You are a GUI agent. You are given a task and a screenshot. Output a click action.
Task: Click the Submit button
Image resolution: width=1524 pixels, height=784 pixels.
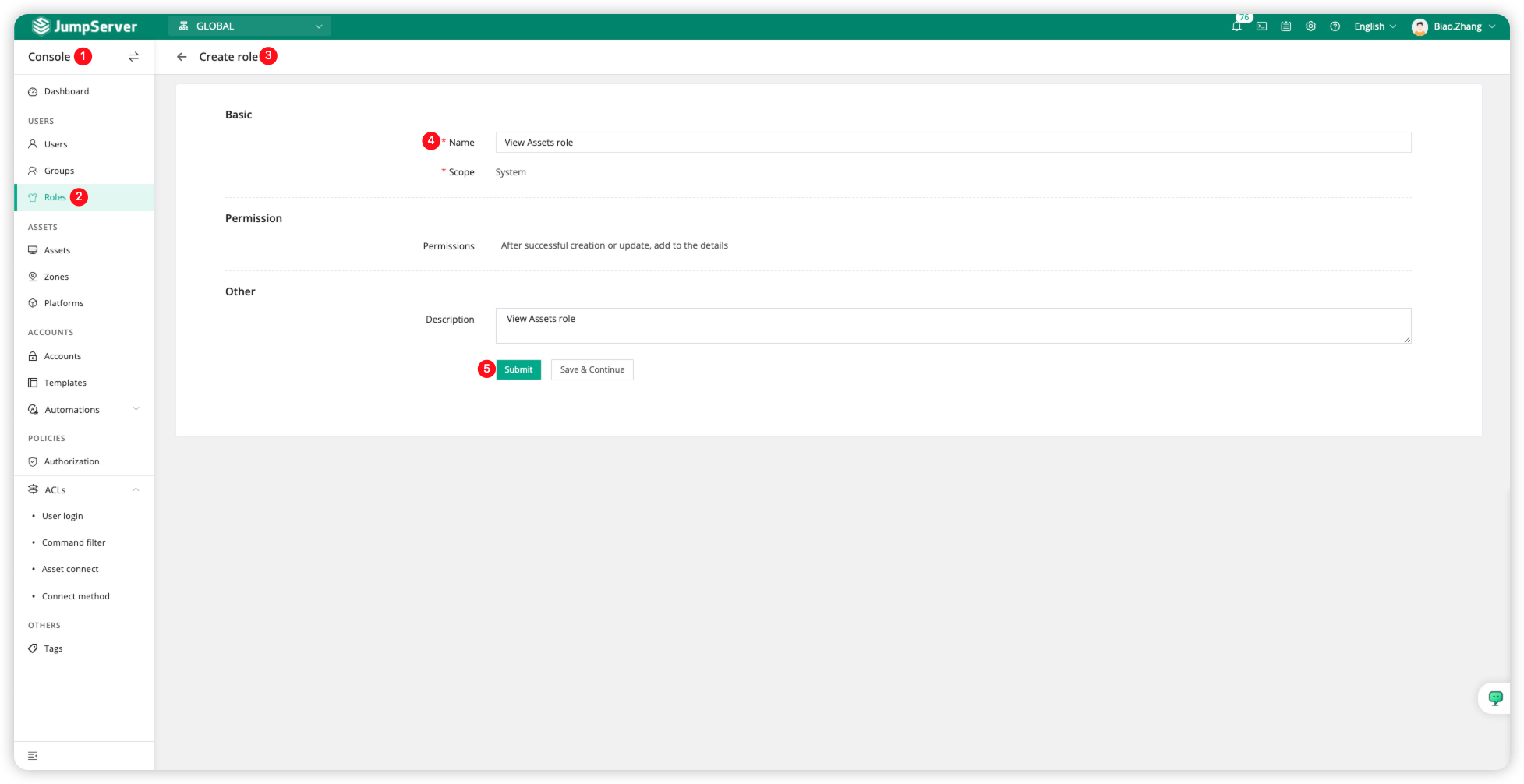click(x=518, y=369)
